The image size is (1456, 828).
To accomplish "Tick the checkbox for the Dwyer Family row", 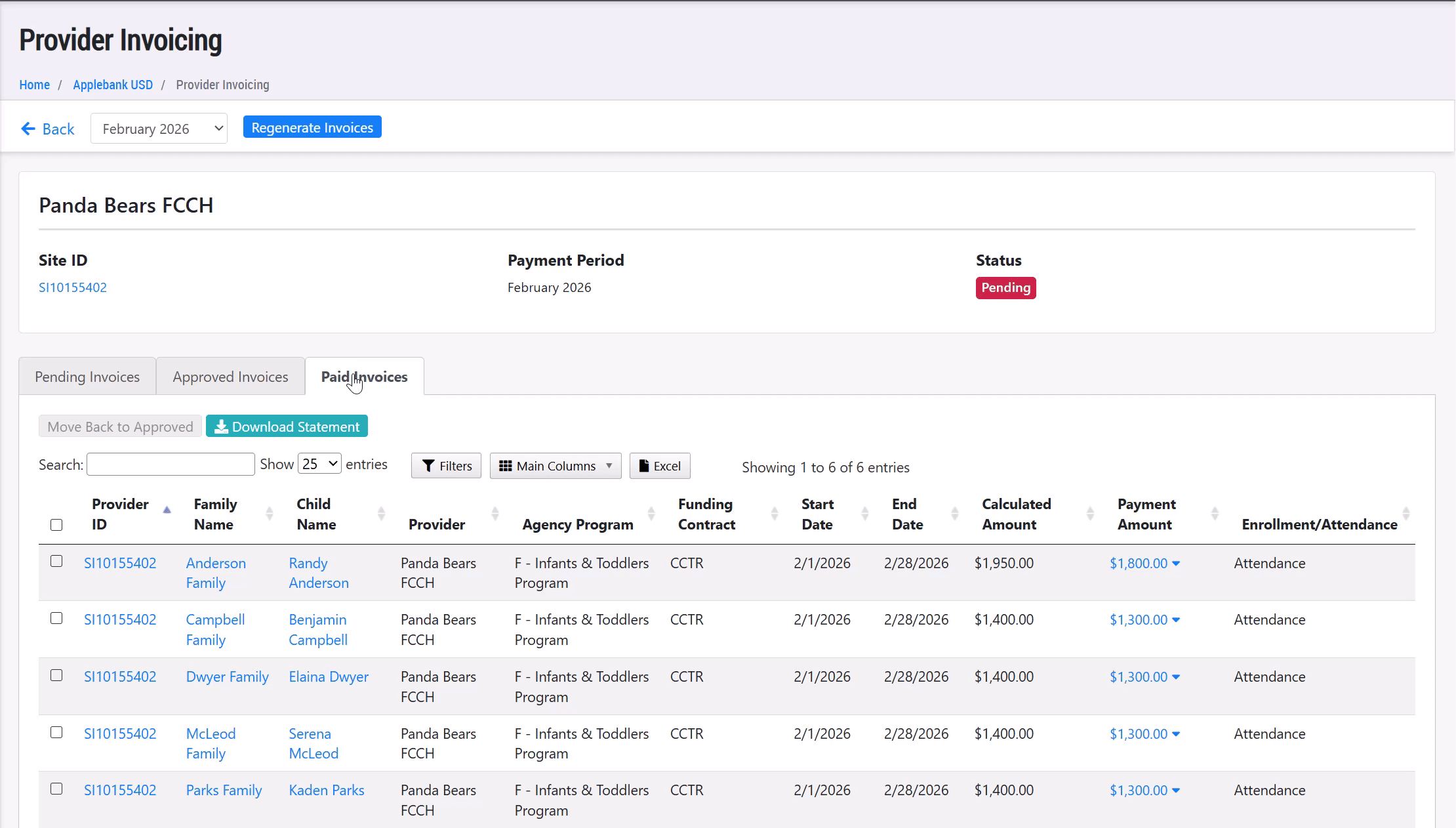I will 56,676.
